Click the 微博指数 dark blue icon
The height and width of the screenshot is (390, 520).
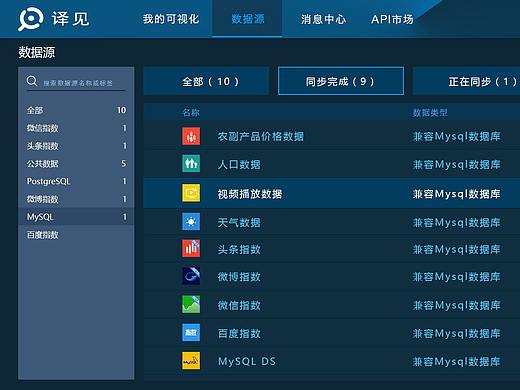pos(191,276)
